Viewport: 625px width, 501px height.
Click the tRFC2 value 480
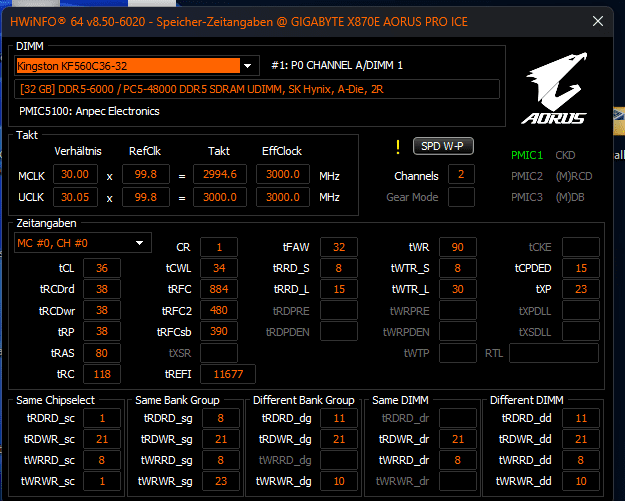(219, 310)
